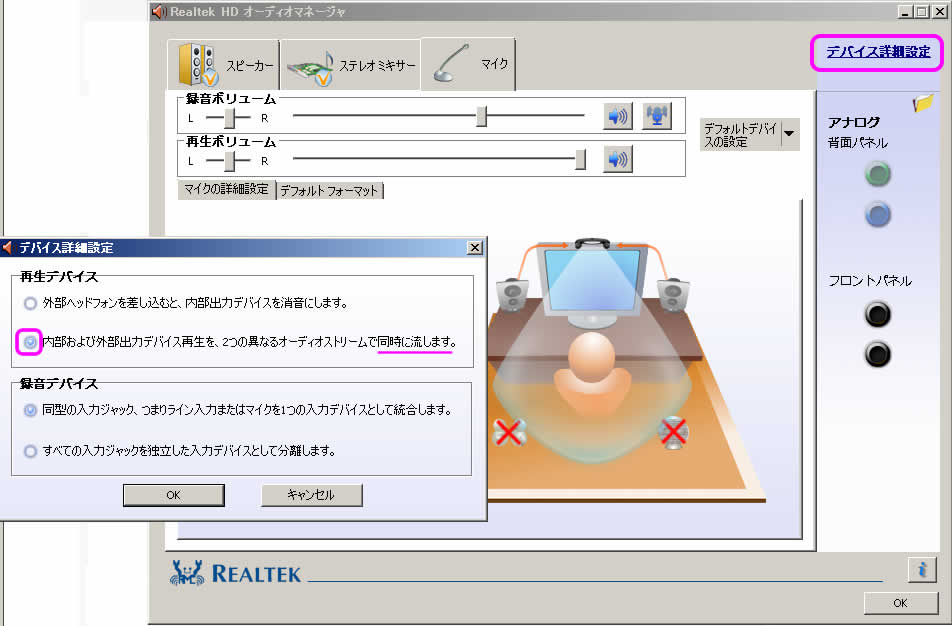Click the crossed-out rear left speaker
The width and height of the screenshot is (952, 626).
[x=509, y=432]
